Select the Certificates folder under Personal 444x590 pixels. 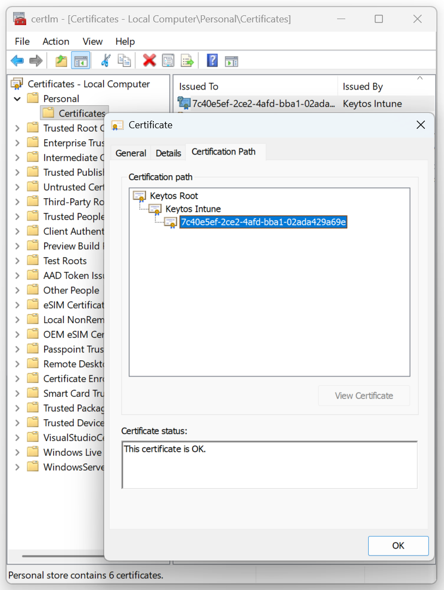coord(75,113)
